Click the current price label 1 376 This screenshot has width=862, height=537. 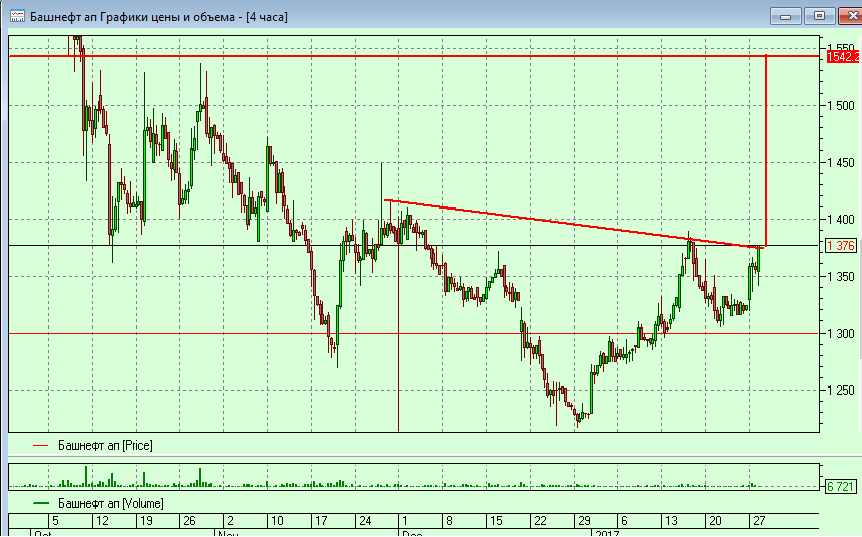[x=841, y=246]
